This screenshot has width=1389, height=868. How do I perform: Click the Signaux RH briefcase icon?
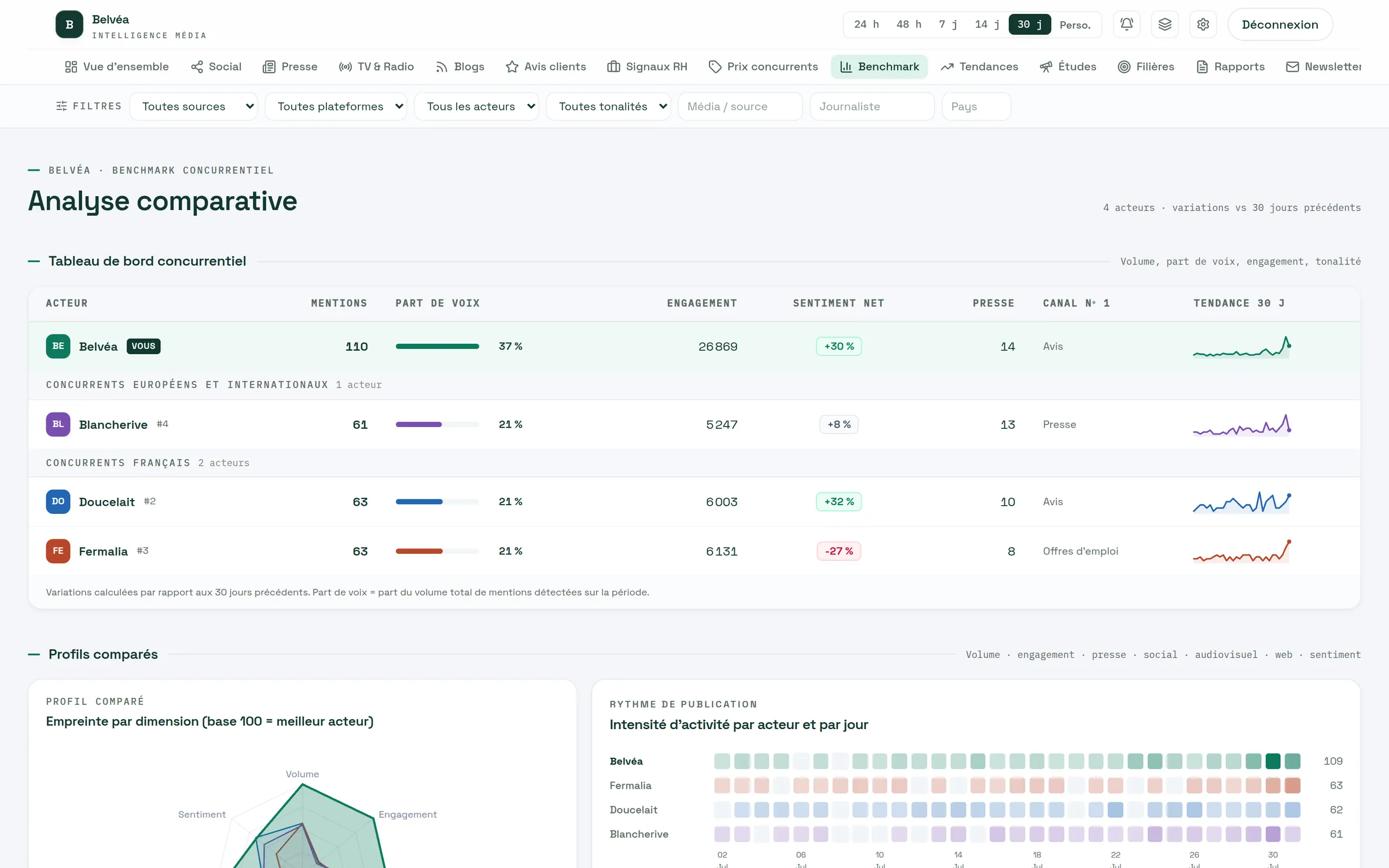coord(613,67)
